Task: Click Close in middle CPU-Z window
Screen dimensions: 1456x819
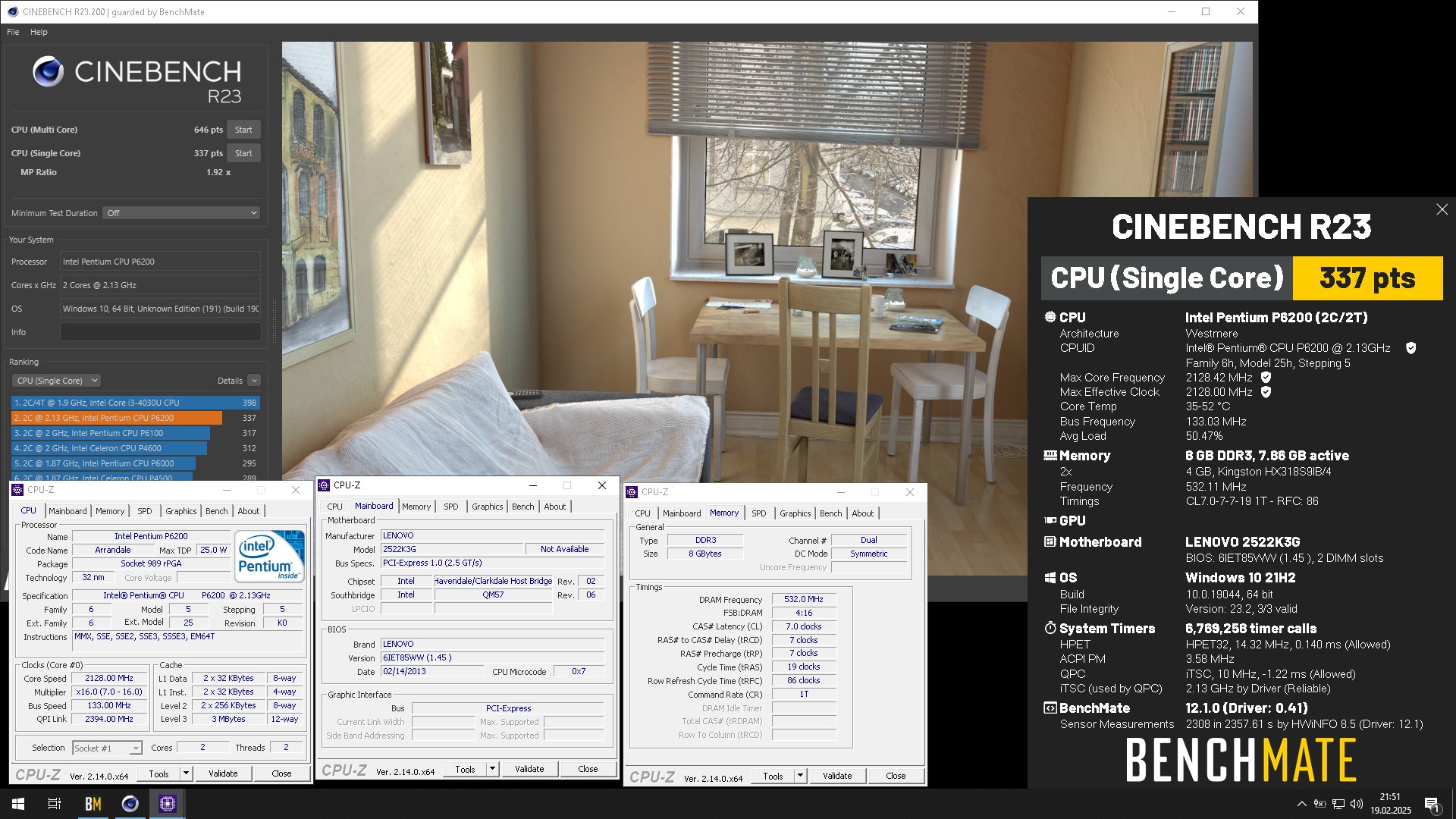Action: (588, 769)
